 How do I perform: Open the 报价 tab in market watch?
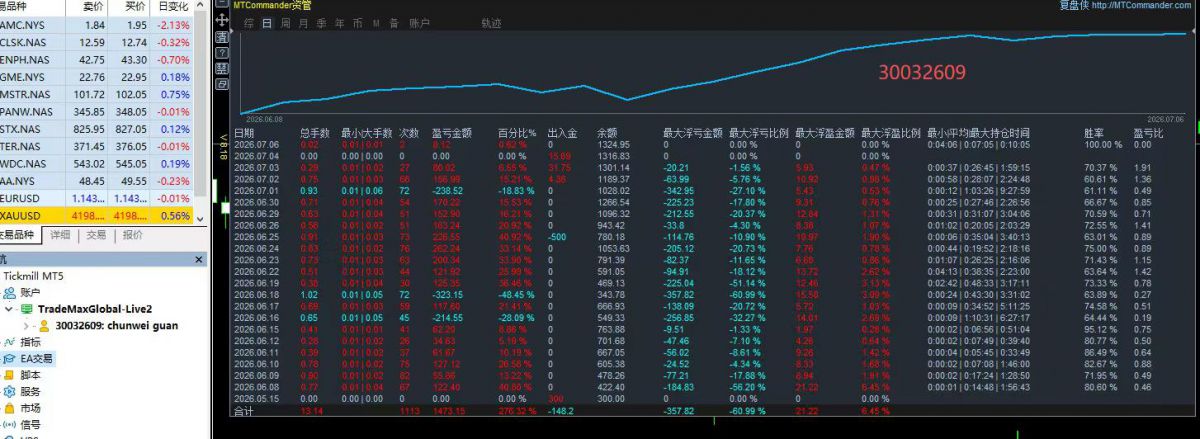point(132,236)
